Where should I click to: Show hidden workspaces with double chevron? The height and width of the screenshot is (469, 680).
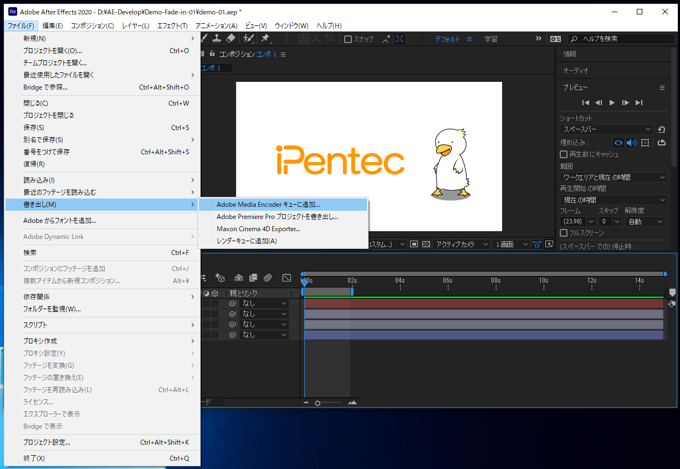pos(538,39)
